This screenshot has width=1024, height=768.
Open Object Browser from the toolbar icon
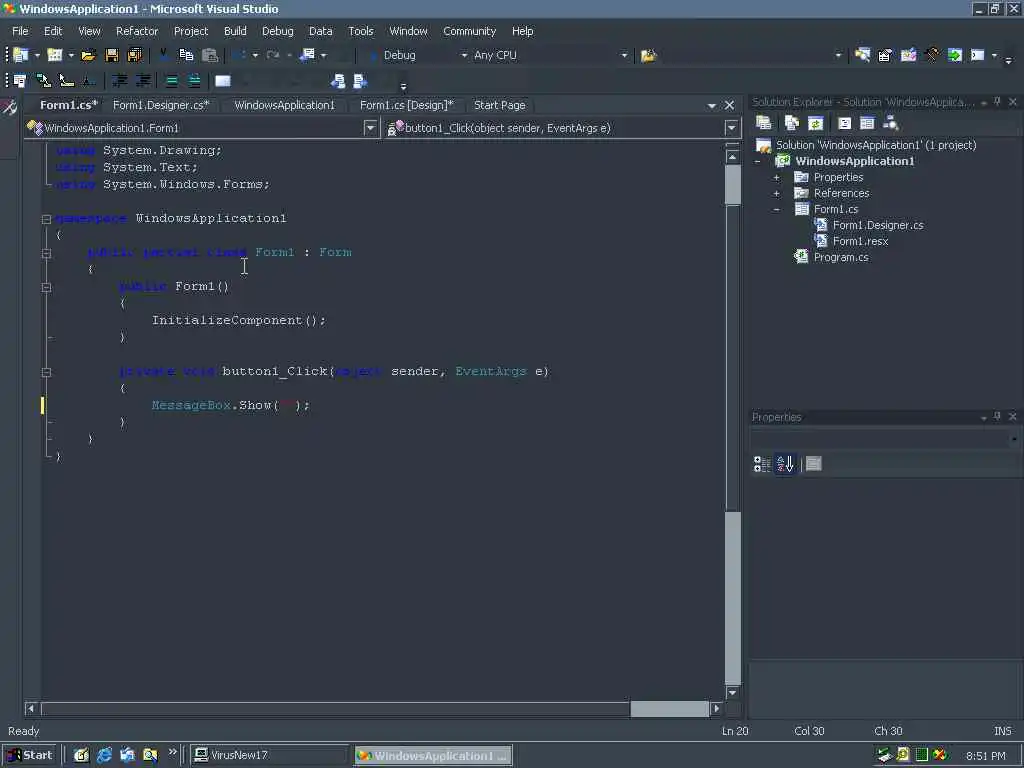(908, 56)
